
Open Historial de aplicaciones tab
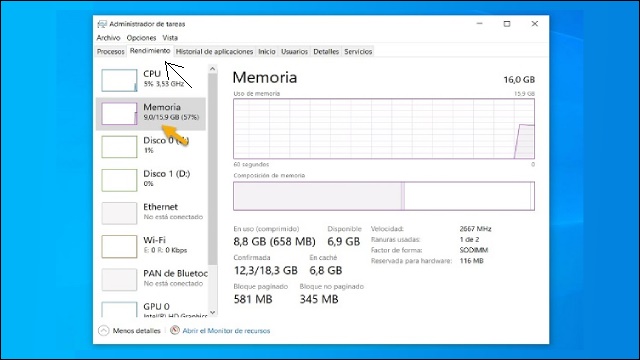coord(214,51)
